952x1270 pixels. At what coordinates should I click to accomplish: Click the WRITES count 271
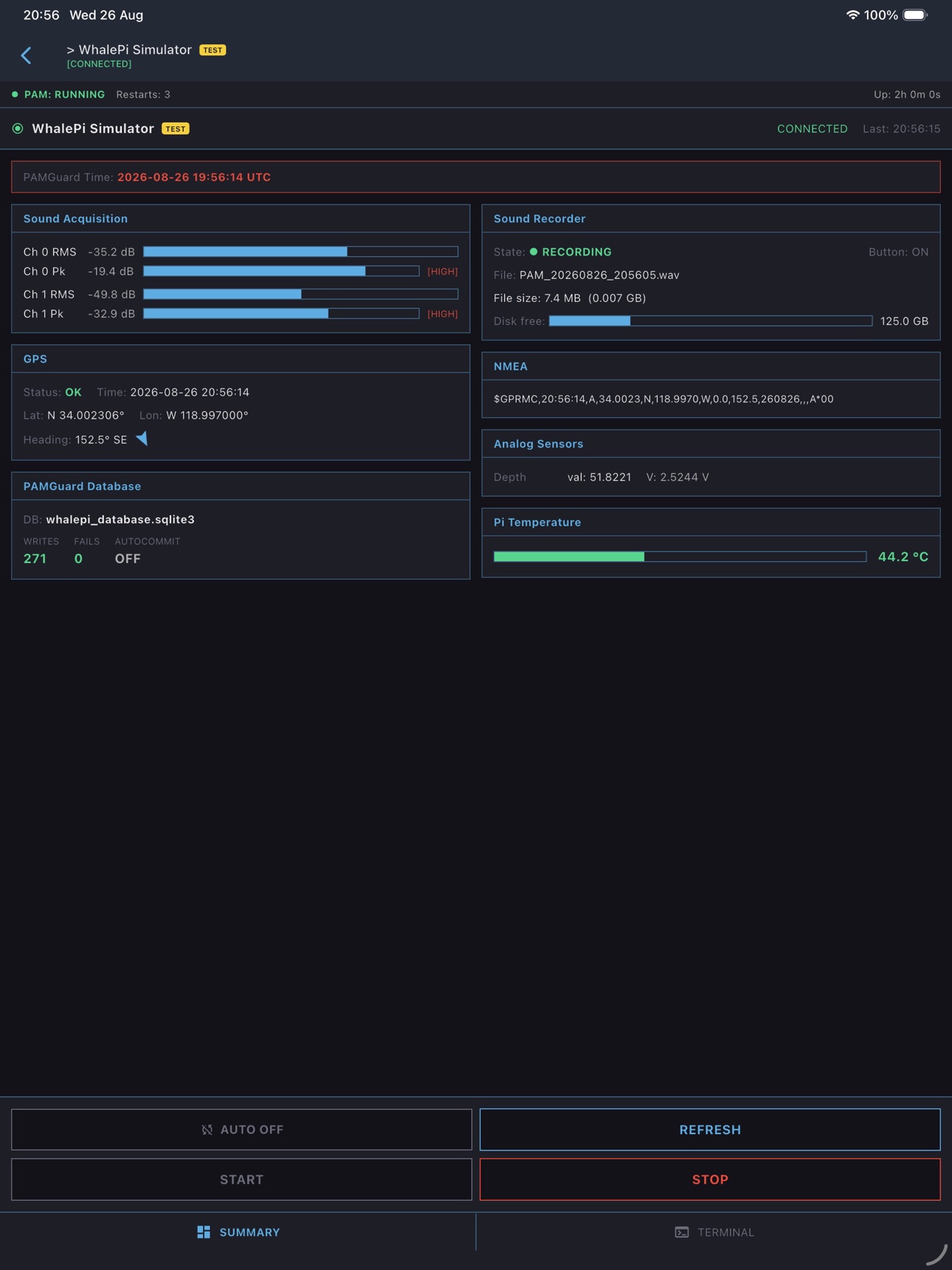coord(35,559)
